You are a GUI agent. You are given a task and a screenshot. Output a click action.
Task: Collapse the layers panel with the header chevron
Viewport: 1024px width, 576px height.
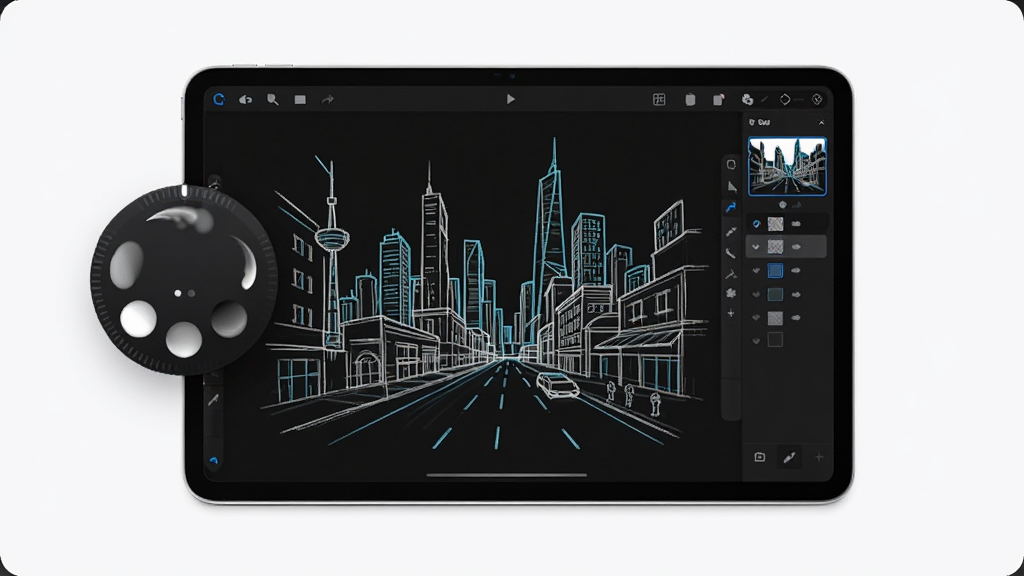click(822, 123)
